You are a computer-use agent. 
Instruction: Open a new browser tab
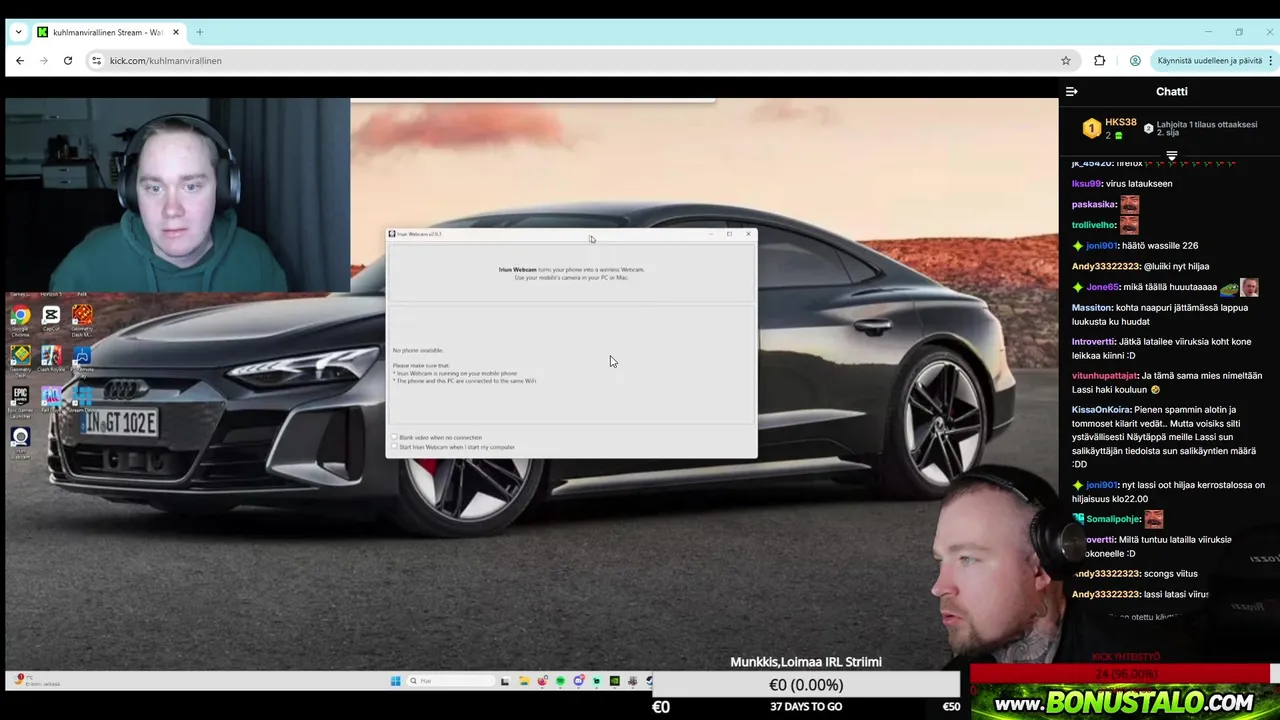pyautogui.click(x=200, y=32)
